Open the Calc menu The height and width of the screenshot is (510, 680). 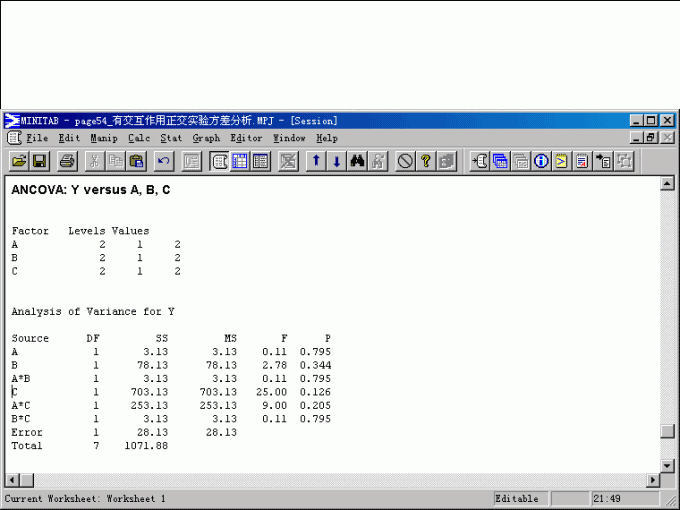click(139, 138)
